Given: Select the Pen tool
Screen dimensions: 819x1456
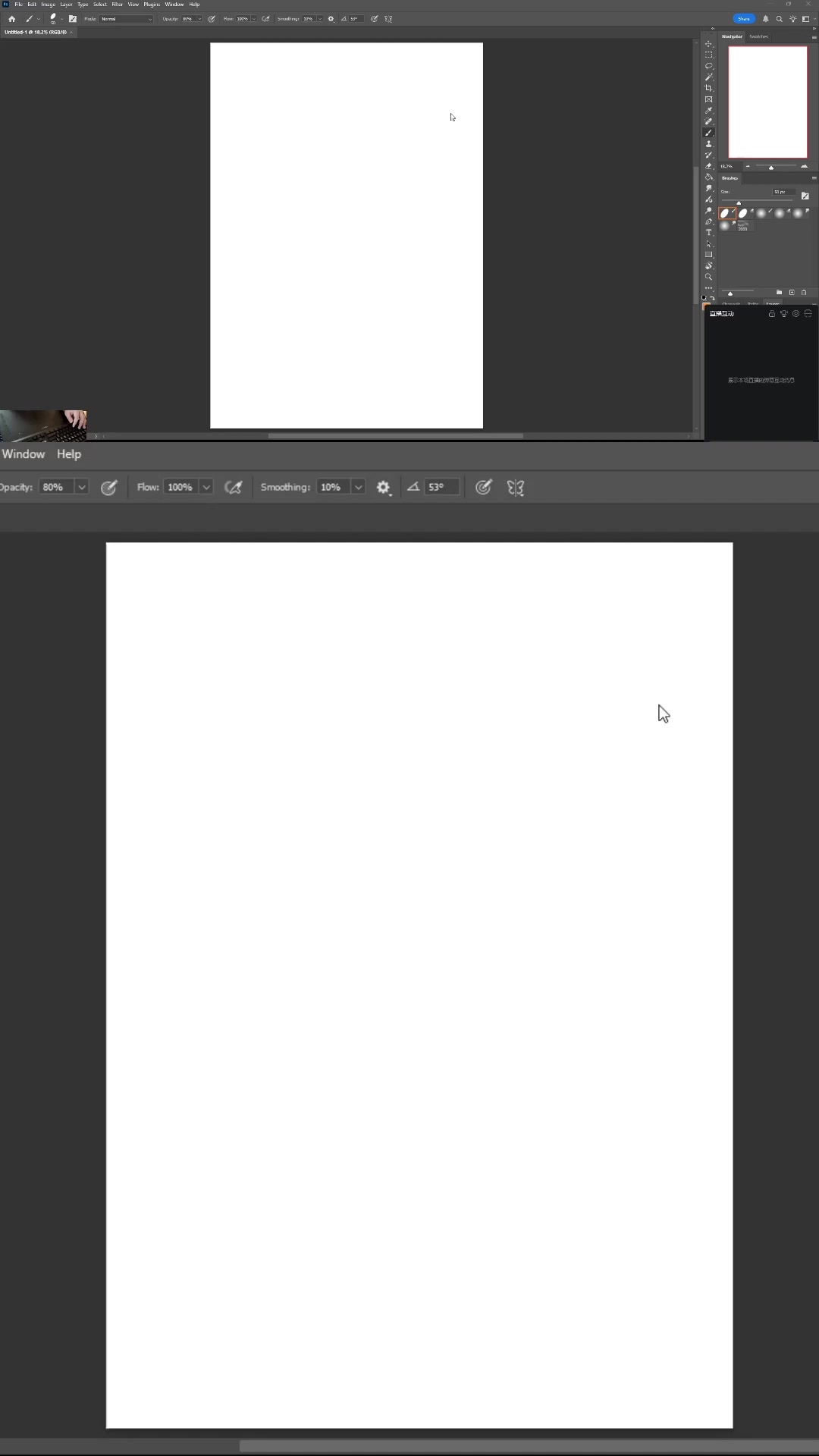Looking at the screenshot, I should click(708, 221).
